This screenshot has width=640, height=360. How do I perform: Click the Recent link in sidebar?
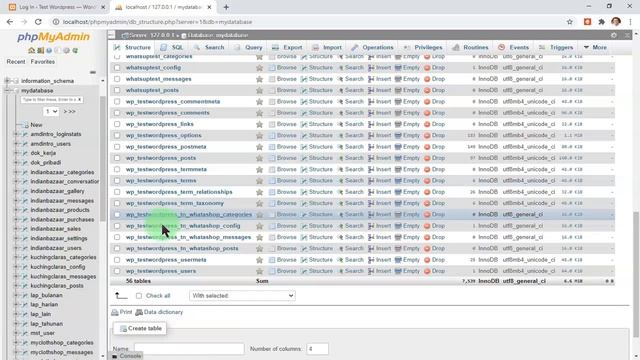click(x=16, y=62)
